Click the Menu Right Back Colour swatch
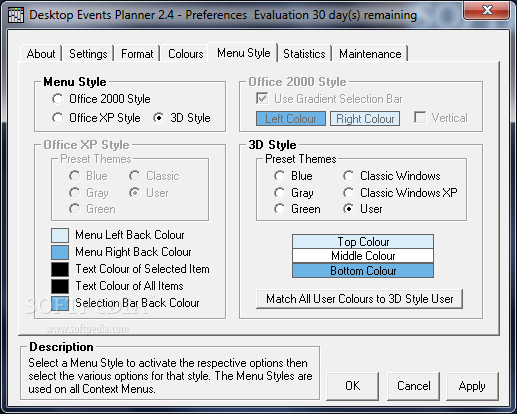The width and height of the screenshot is (517, 414). (x=60, y=252)
